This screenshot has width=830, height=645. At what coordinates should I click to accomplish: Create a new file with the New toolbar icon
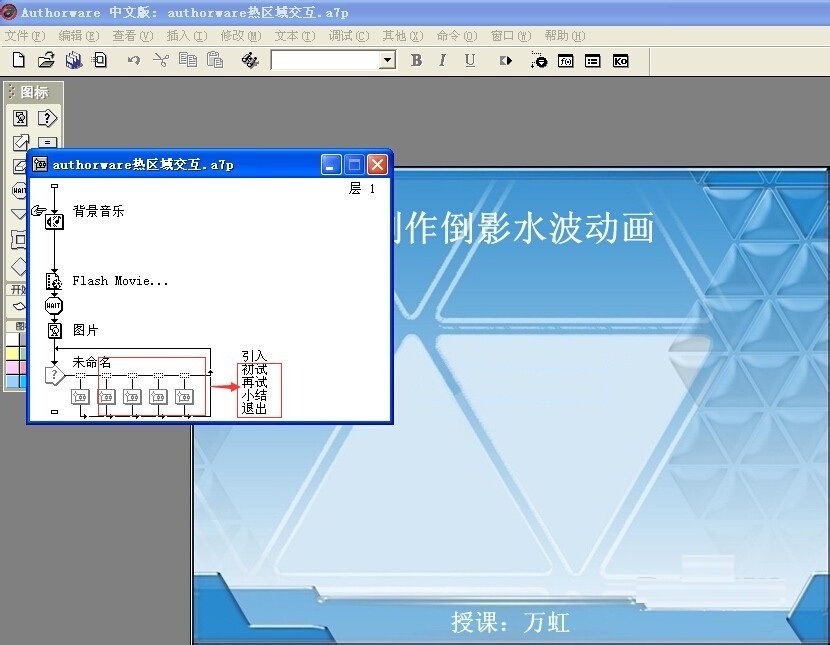tap(19, 60)
